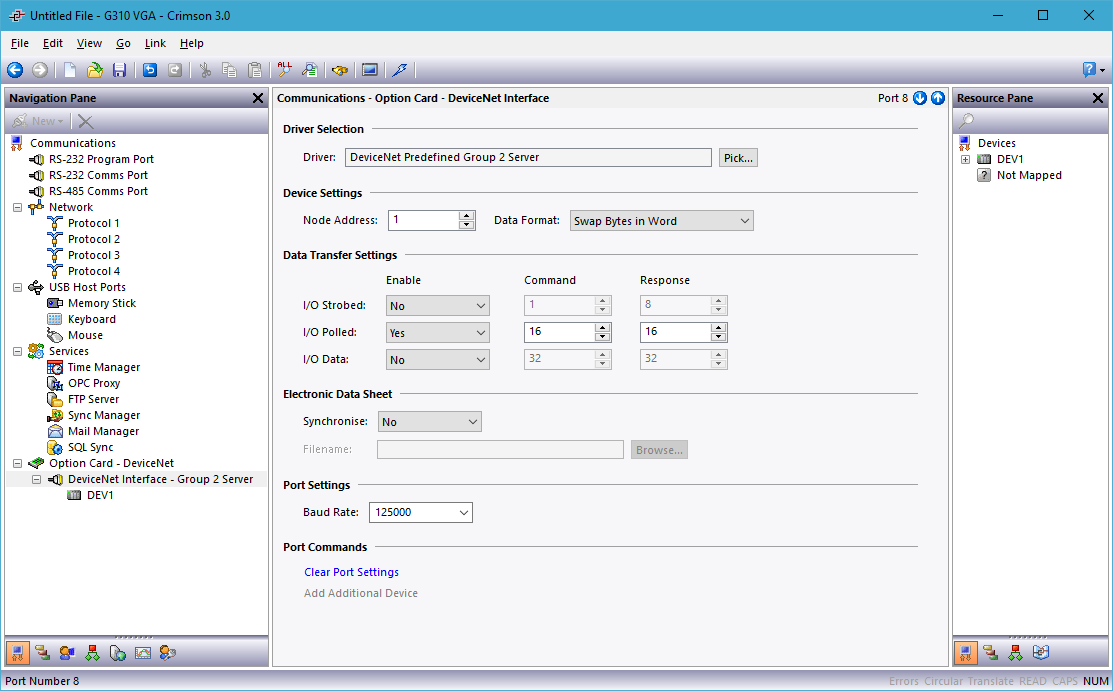Screen dimensions: 1113x691
Task: Show System library icon in Resource Pane
Action: 1041,652
